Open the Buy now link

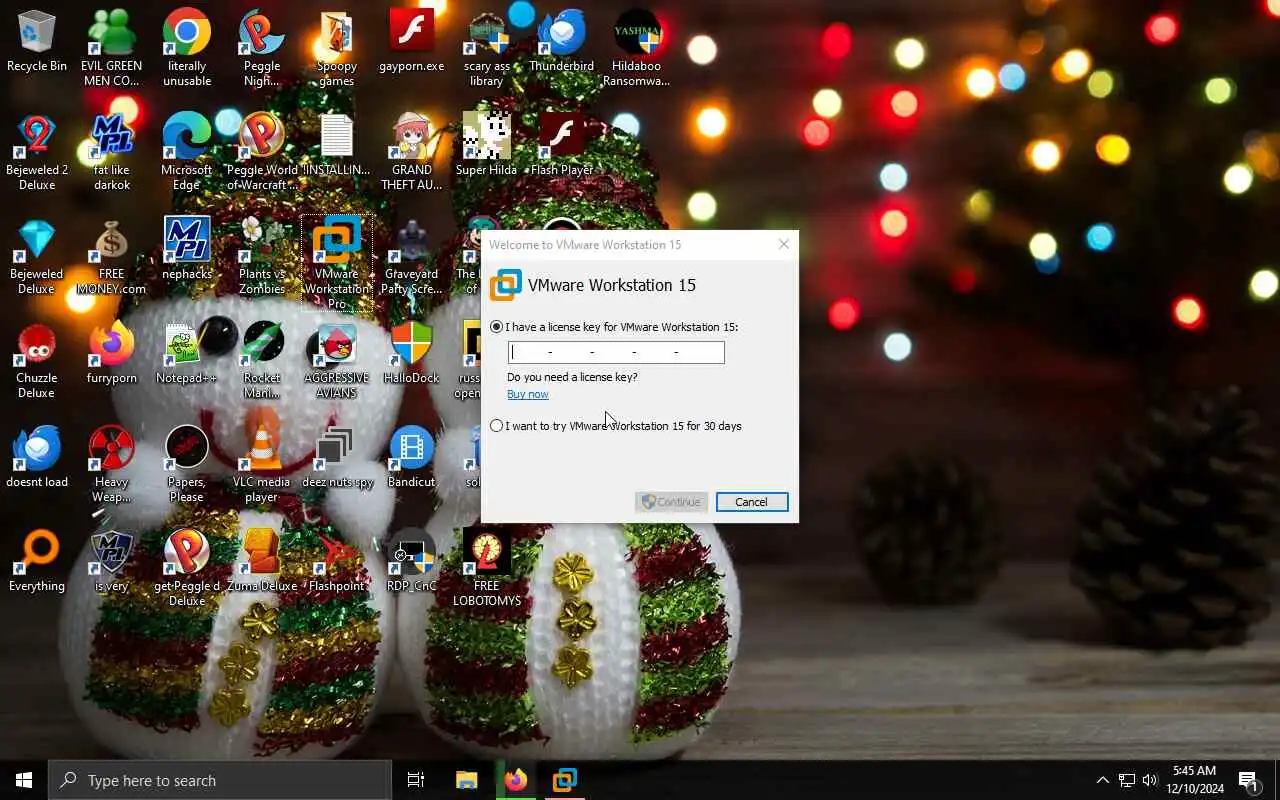pyautogui.click(x=527, y=394)
